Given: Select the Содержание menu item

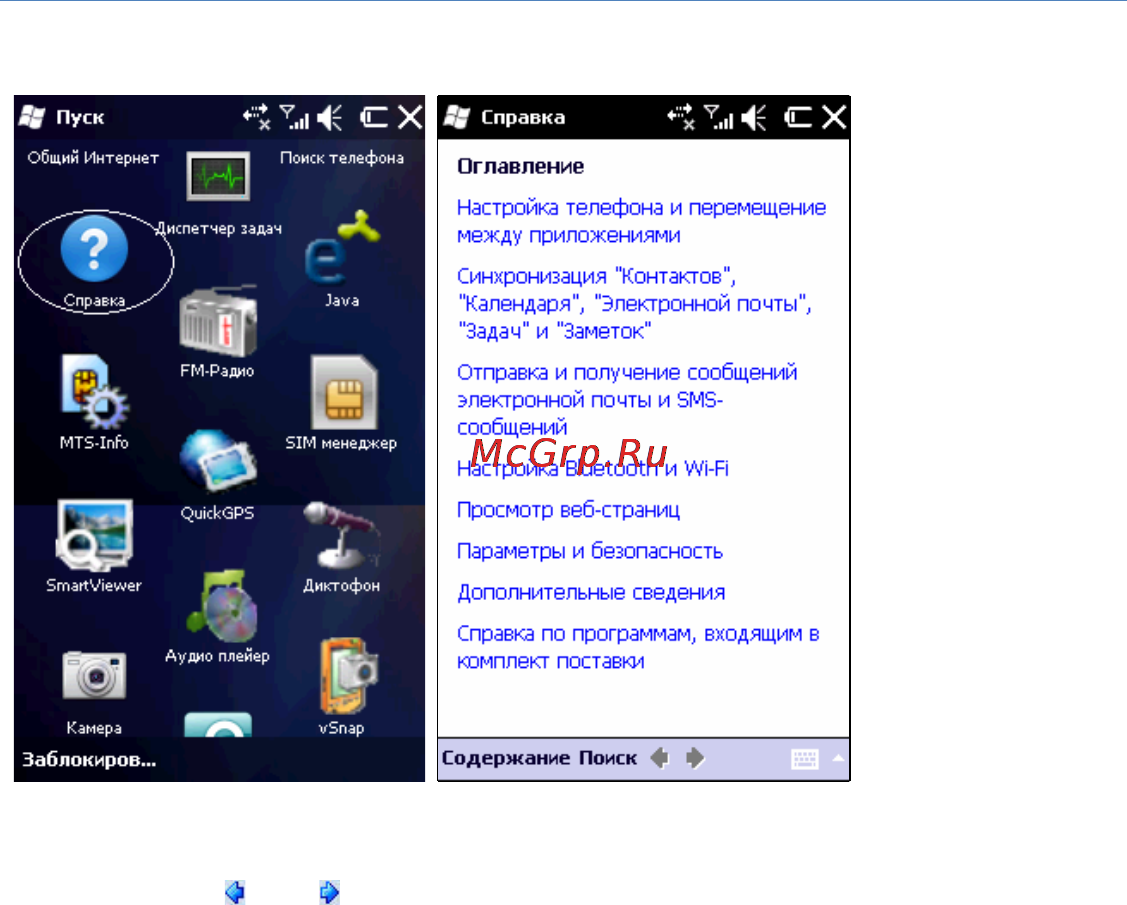Looking at the screenshot, I should (x=506, y=758).
